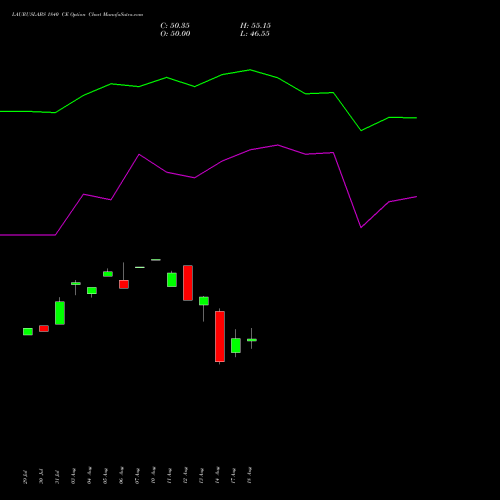
Task: Click the long red candlestick for 14 Aug
Action: (220, 336)
